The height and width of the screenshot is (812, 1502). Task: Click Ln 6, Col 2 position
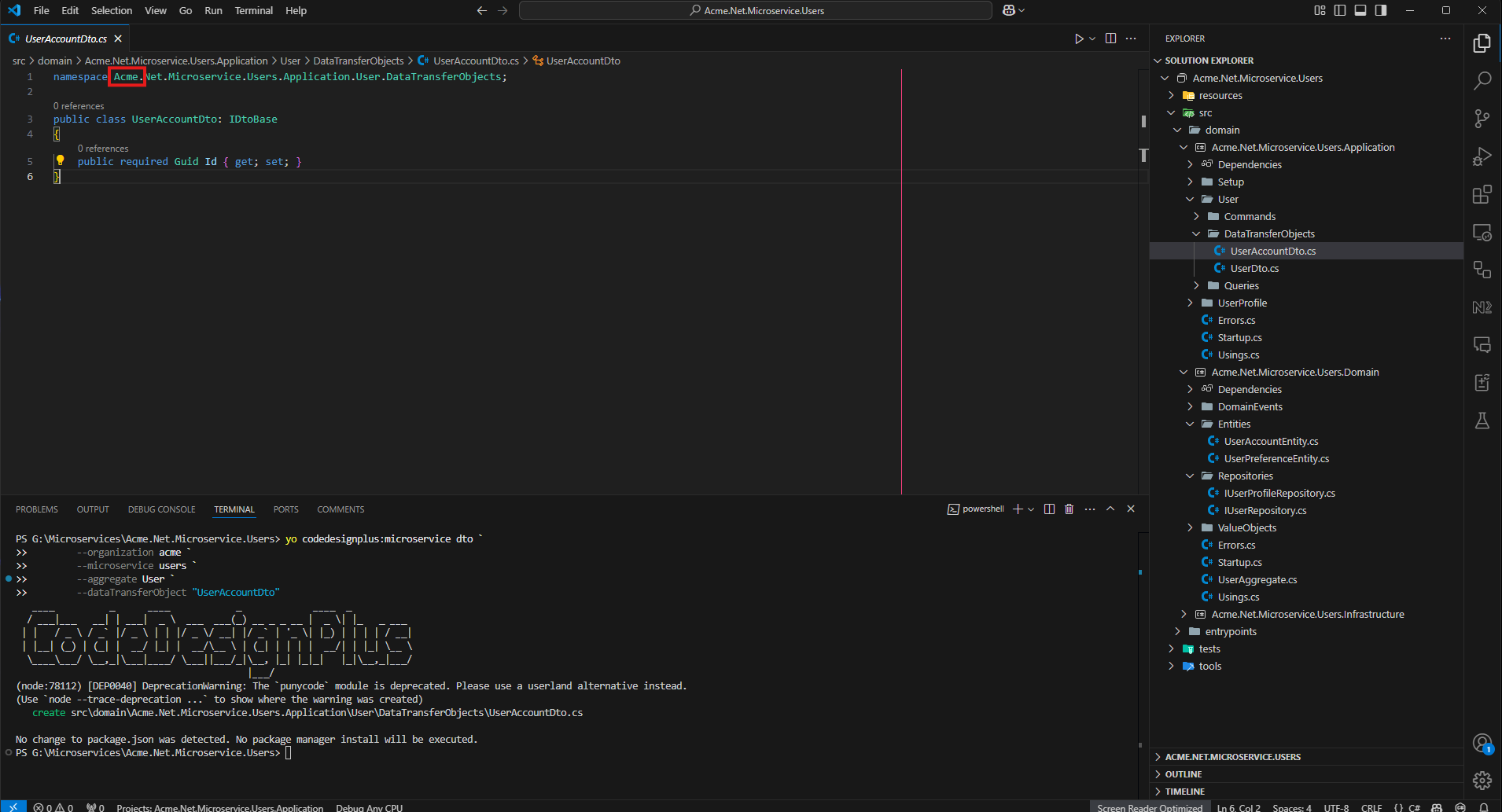1239,807
